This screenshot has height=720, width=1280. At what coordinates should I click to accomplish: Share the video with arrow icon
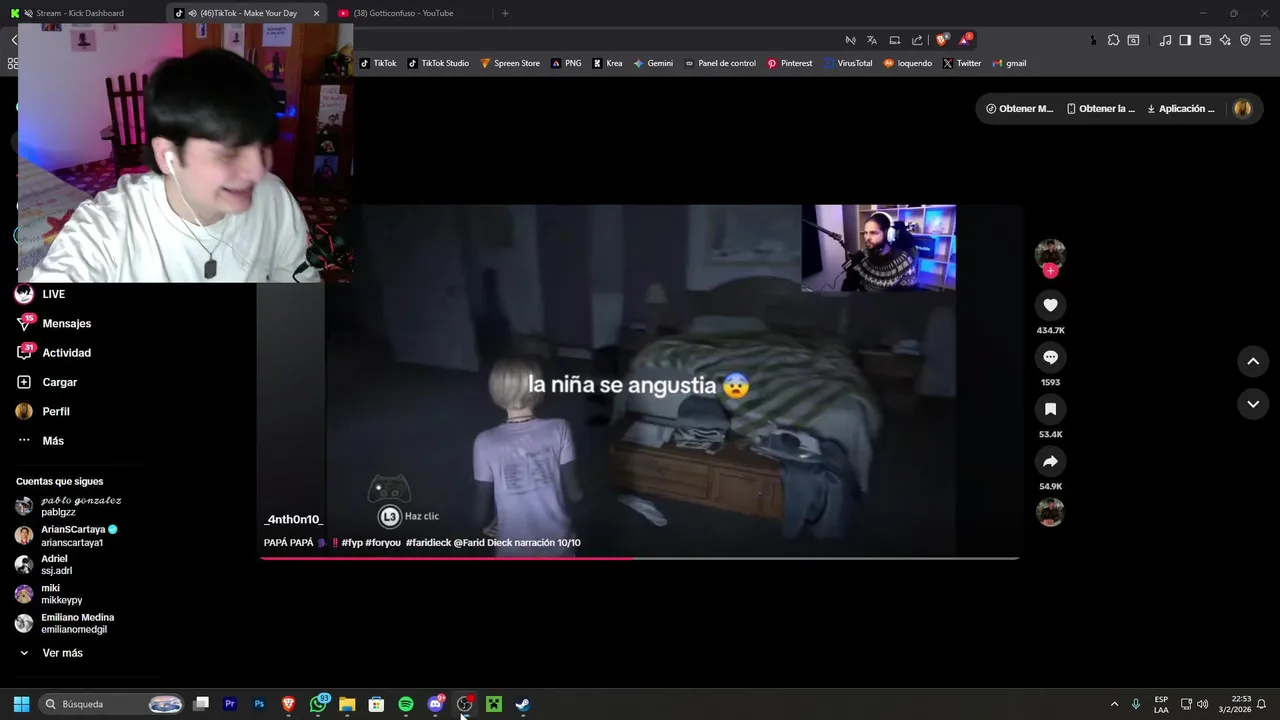pos(1050,461)
